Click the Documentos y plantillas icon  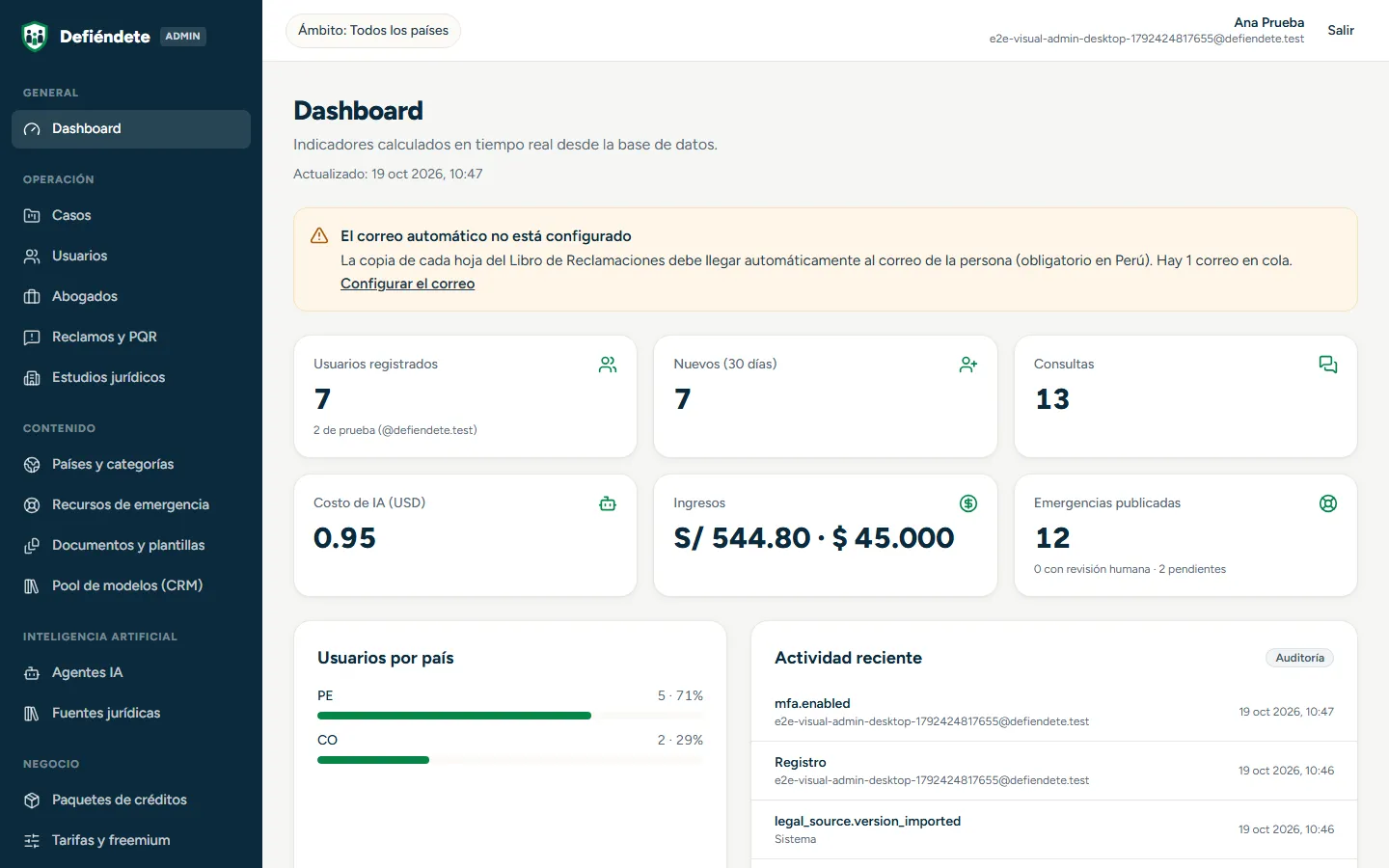pos(32,546)
